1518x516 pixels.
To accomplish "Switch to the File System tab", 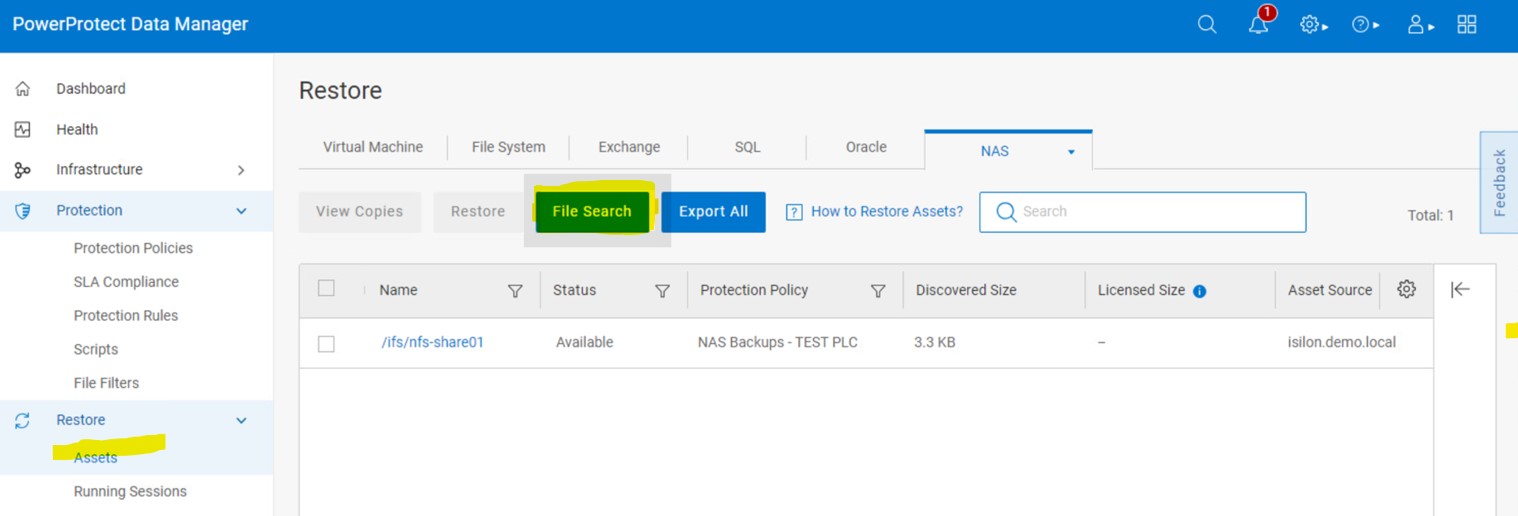I will pos(509,147).
